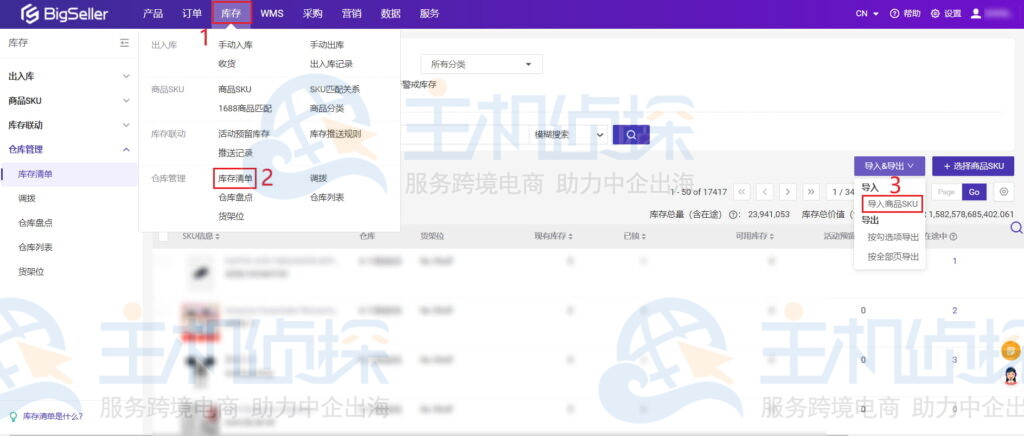Choose 按全部页导出 export option
The width and height of the screenshot is (1024, 436).
click(x=893, y=257)
